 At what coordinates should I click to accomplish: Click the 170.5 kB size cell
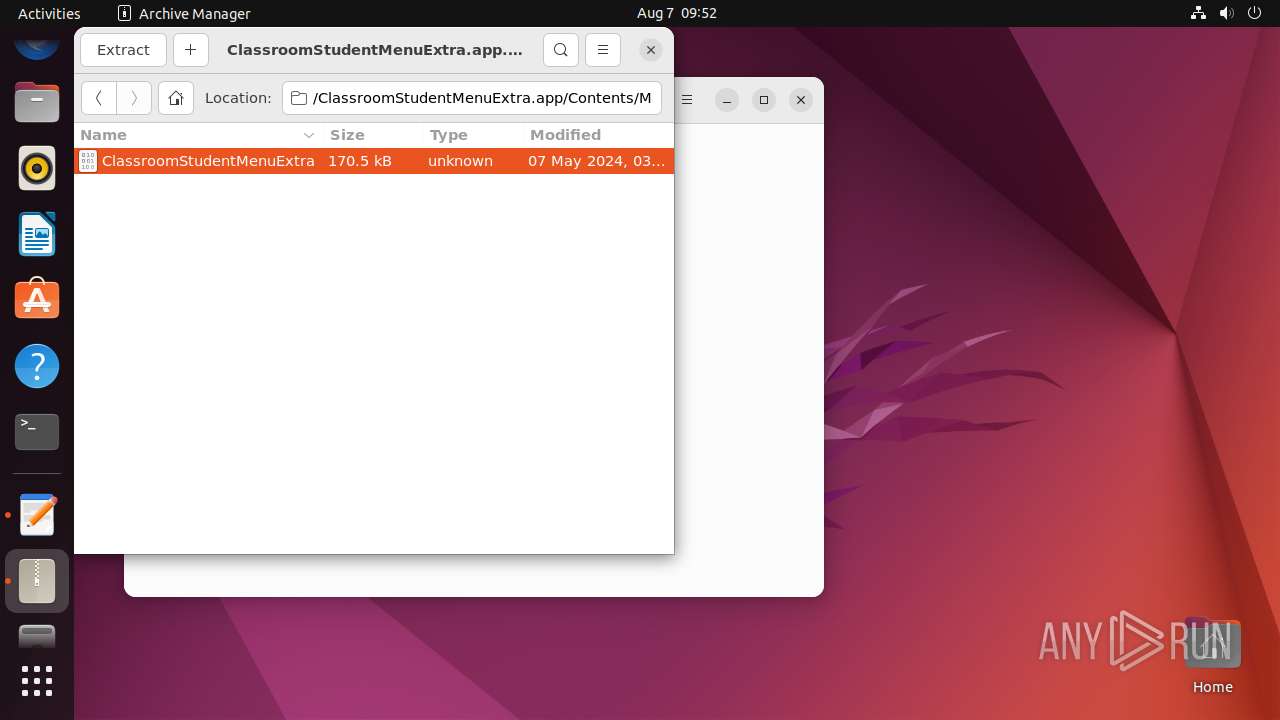click(x=360, y=161)
